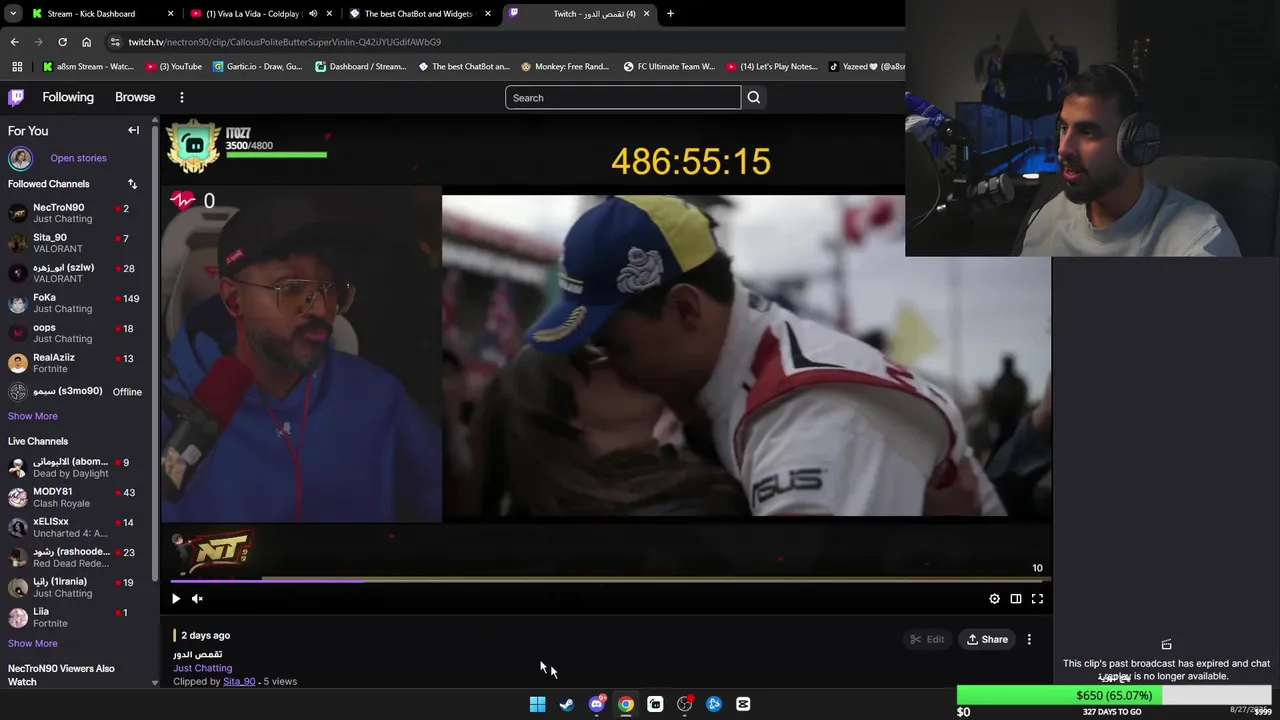Open the NecTroN90 followed channel
The image size is (1280, 720).
(x=75, y=212)
